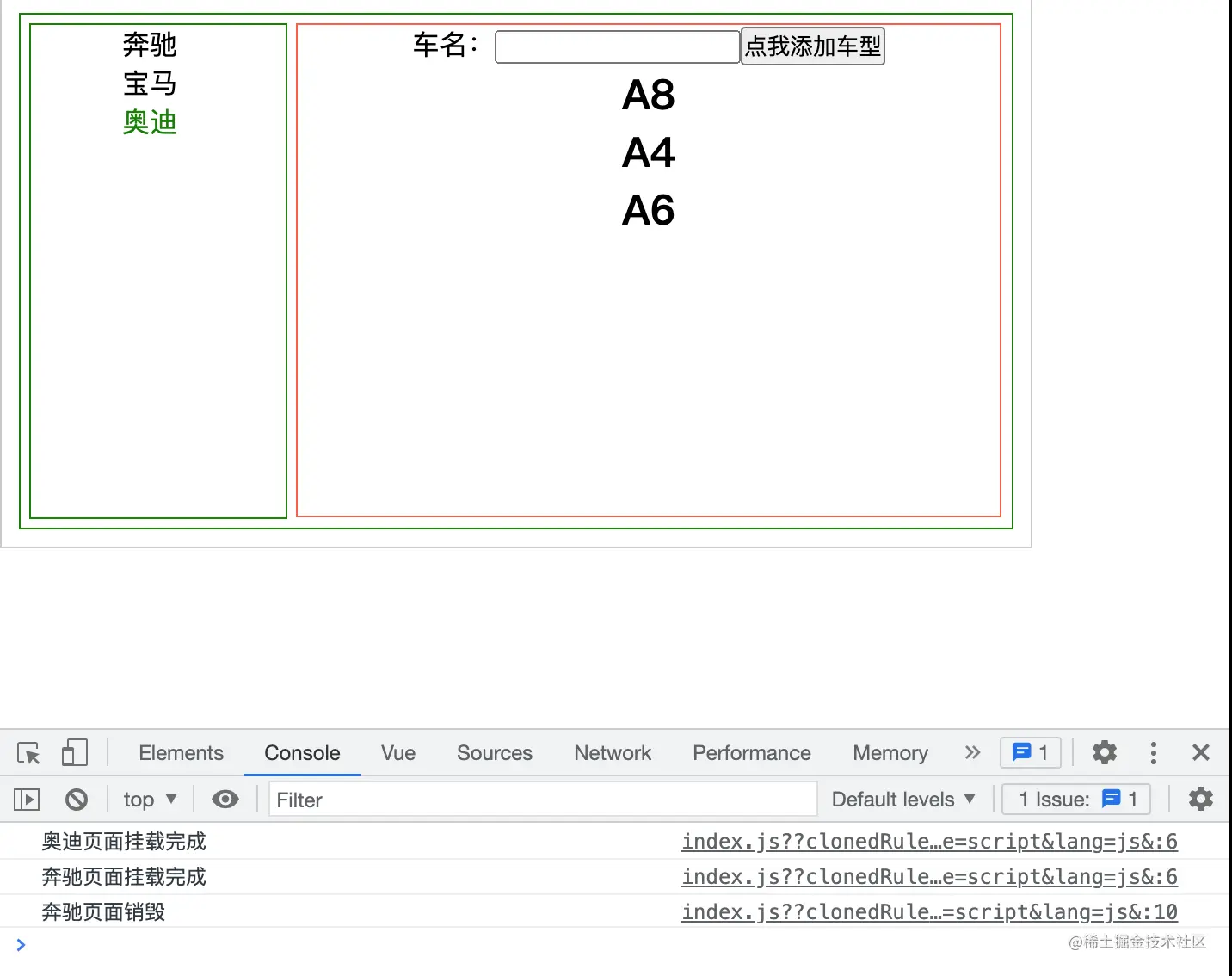Switch to the Network tab
This screenshot has height=976, width=1232.
[613, 753]
